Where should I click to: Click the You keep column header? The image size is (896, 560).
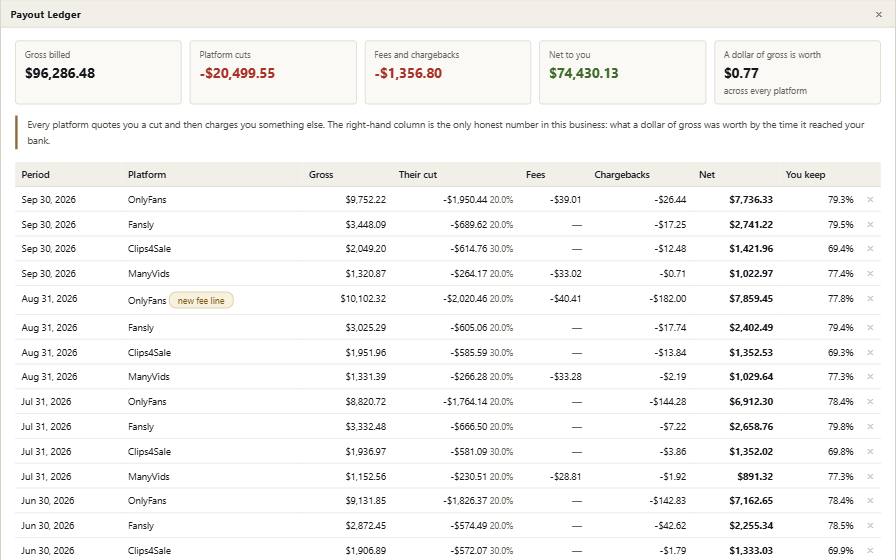coord(805,175)
